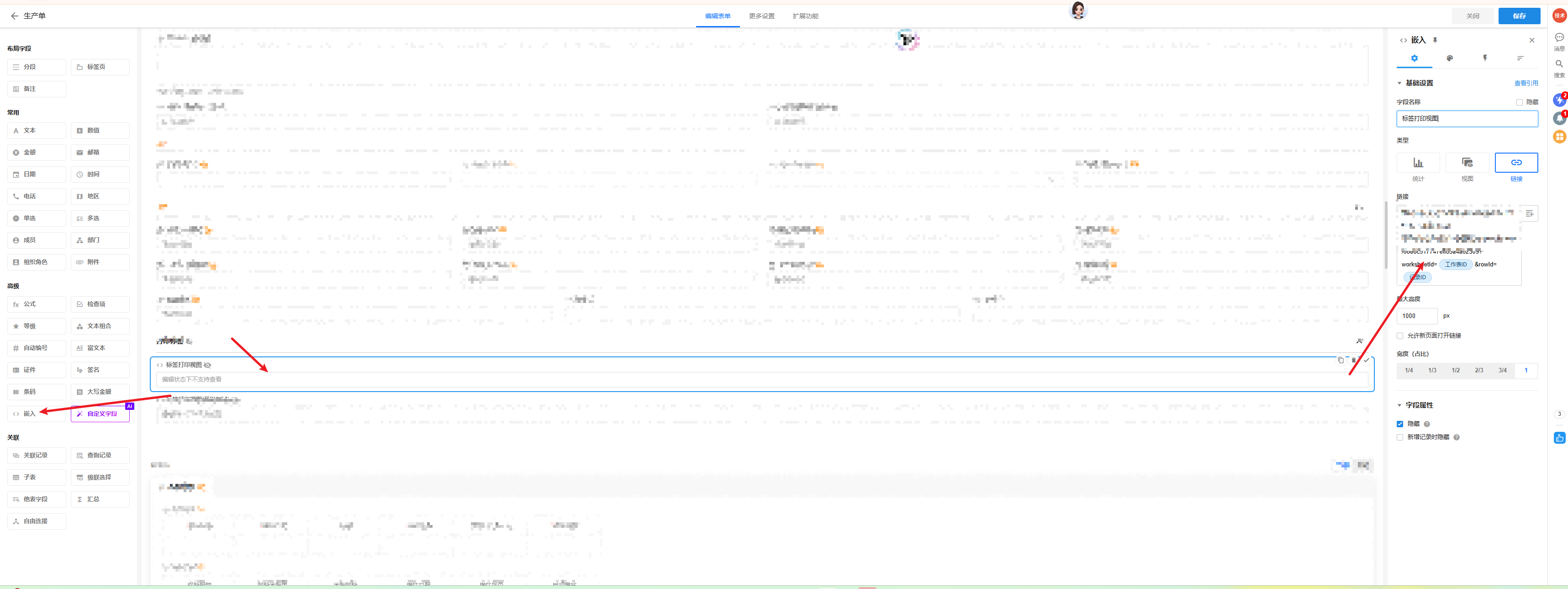Open the 搜索 icon in right sidebar
1568x589 pixels.
coord(1559,64)
